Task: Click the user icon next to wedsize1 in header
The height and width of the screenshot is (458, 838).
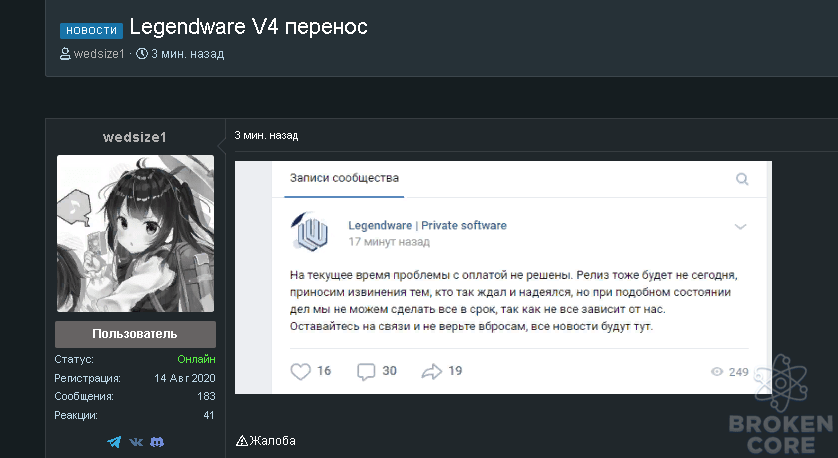Action: point(65,54)
